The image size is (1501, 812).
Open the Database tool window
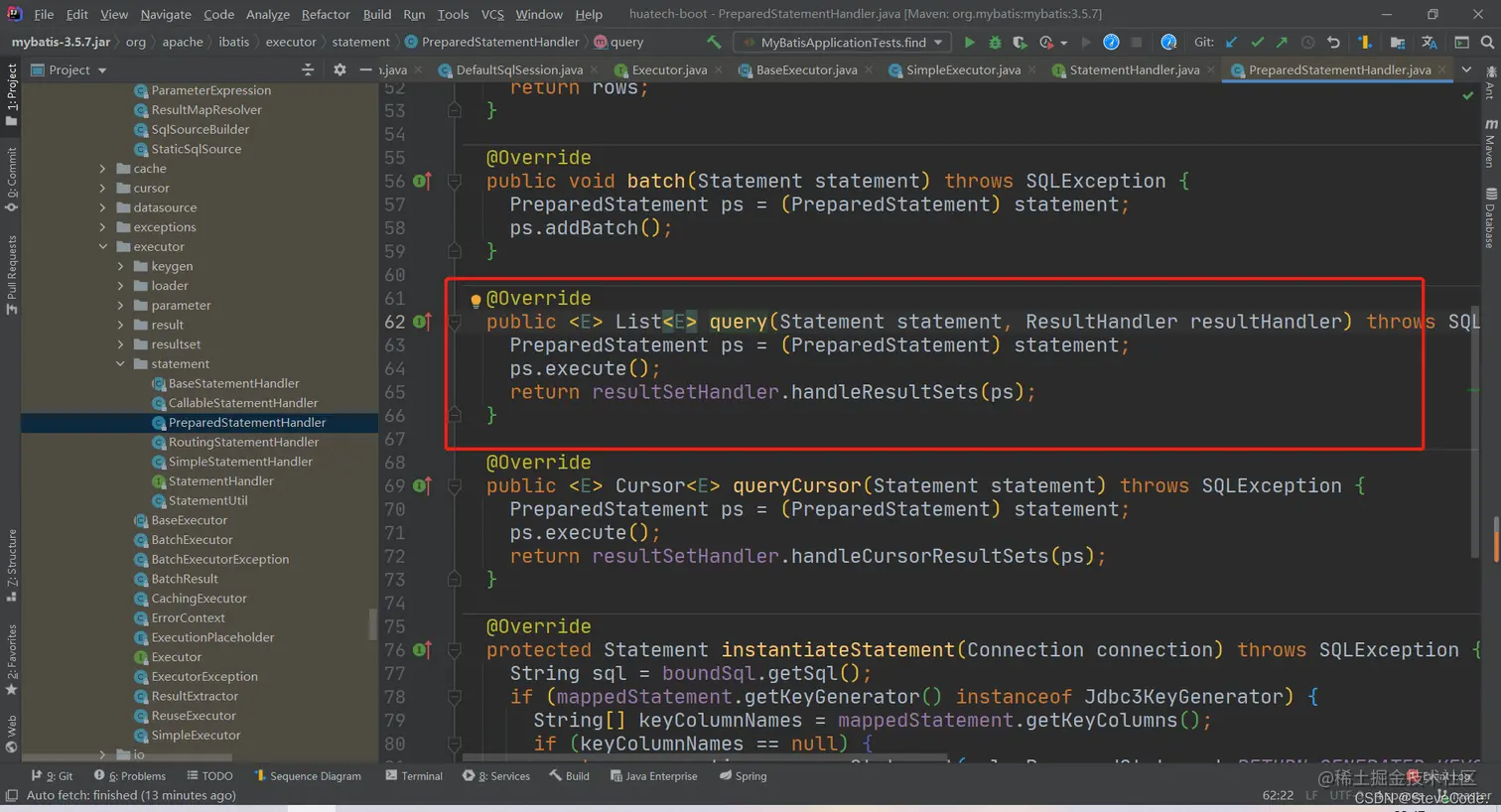coord(1490,217)
